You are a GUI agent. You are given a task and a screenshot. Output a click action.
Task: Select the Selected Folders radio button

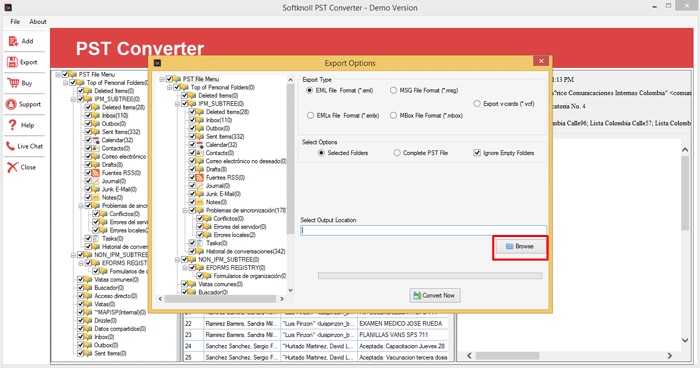(x=321, y=153)
